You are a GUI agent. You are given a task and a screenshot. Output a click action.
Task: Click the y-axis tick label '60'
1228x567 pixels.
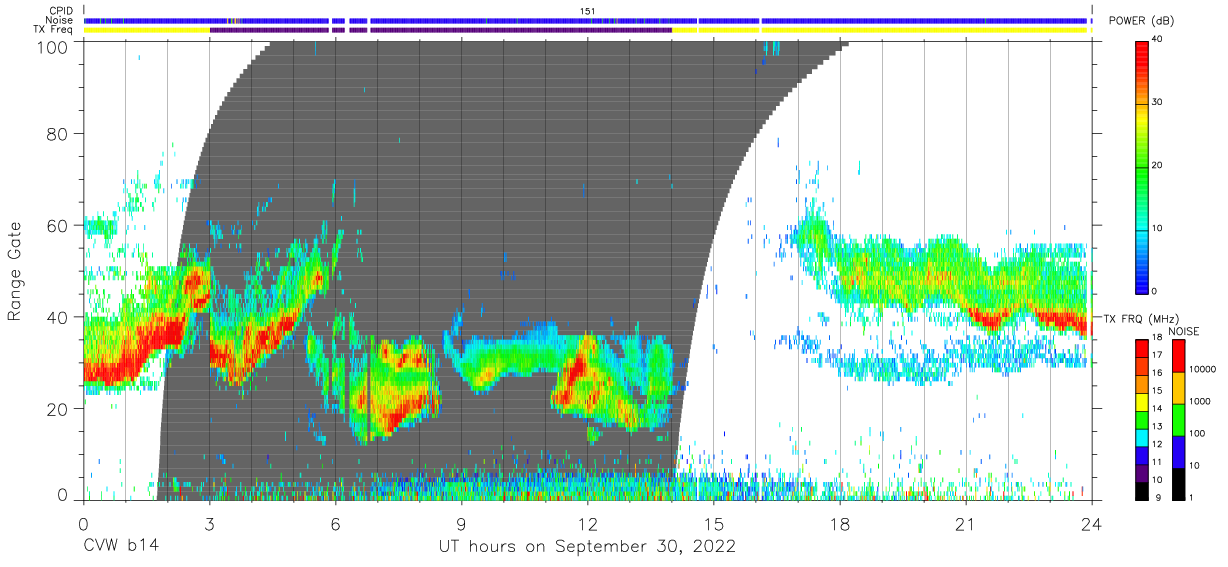(x=59, y=227)
